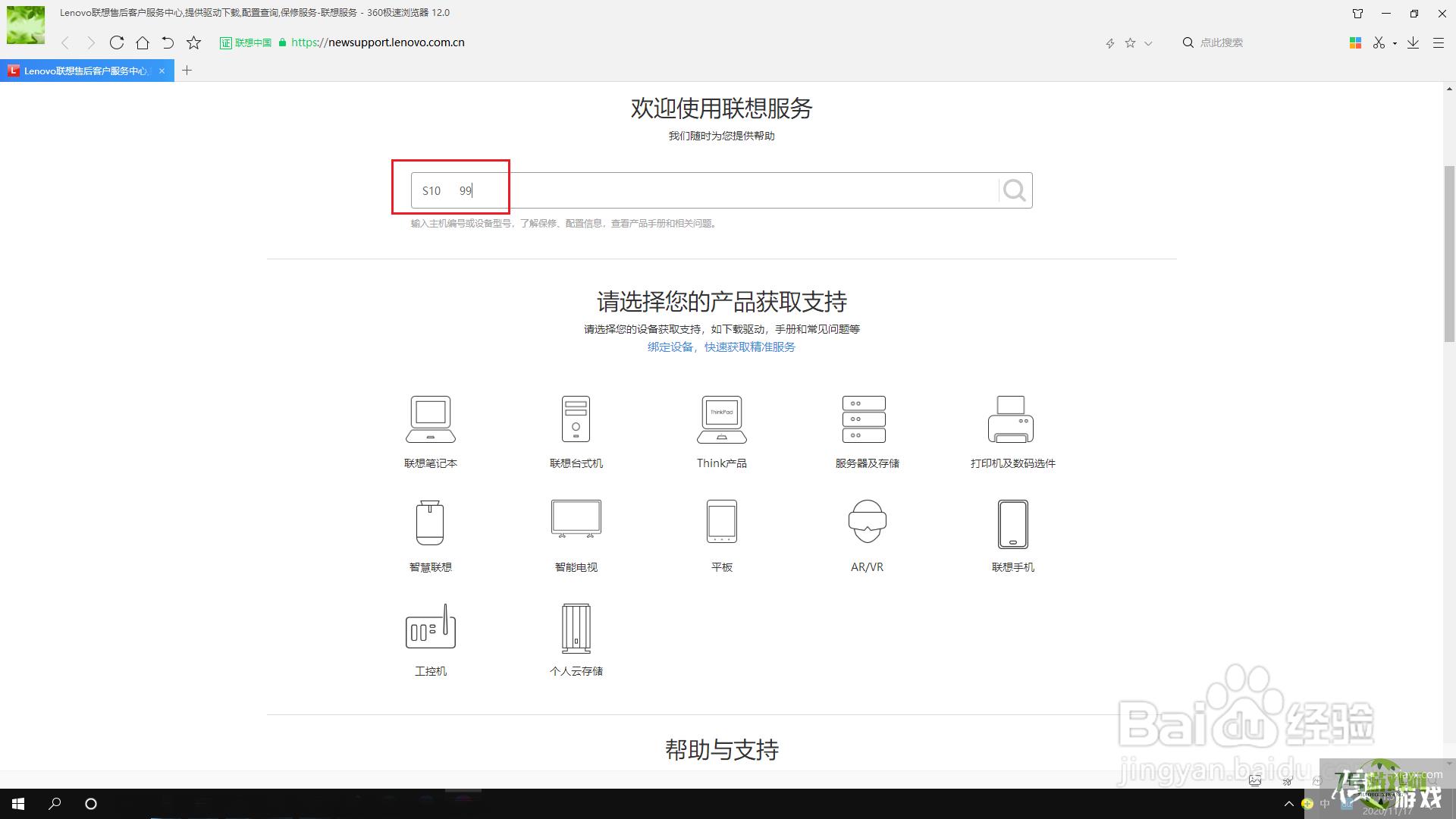Open the 服务器及存储 server icon

864,419
